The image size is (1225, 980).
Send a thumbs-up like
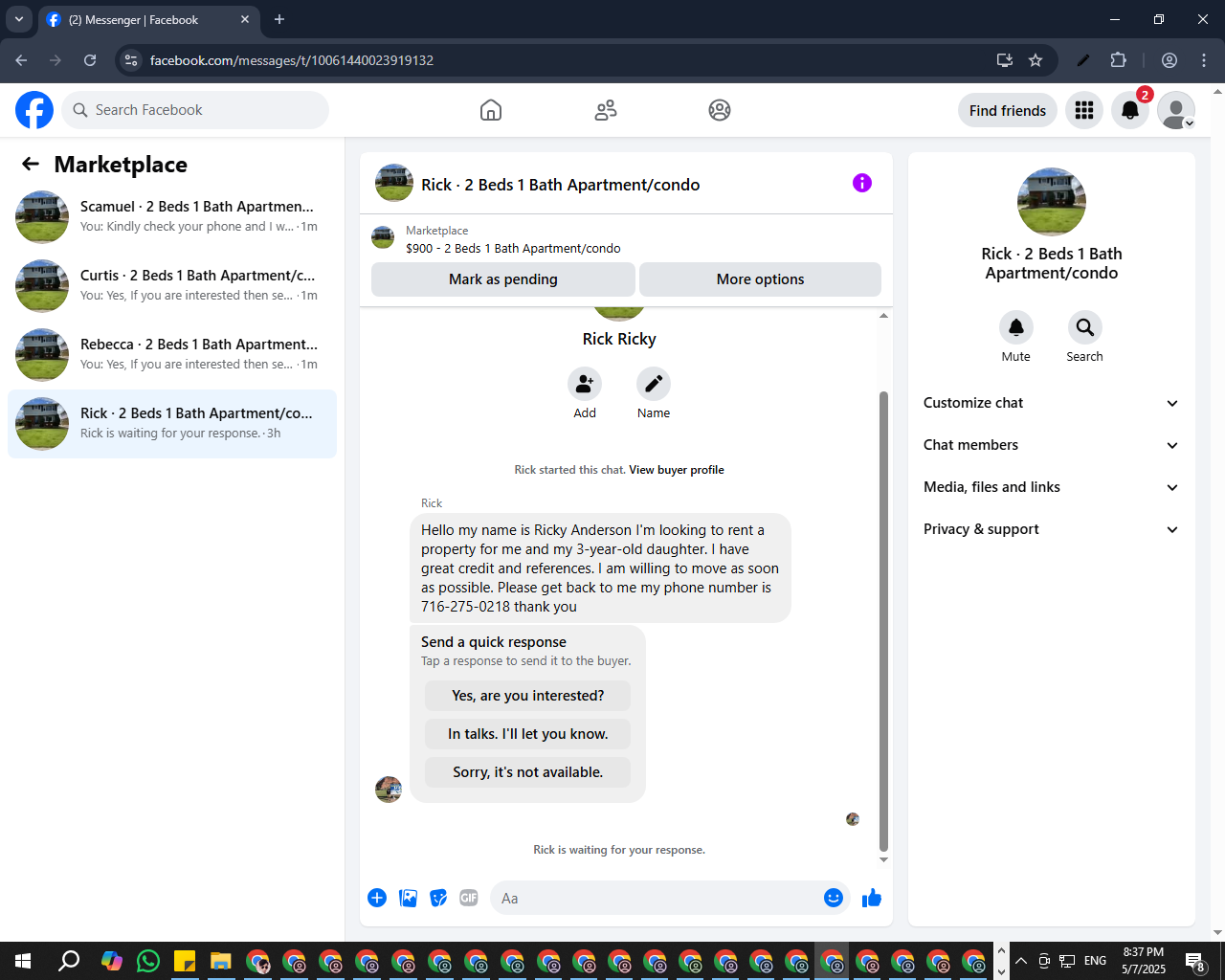(x=872, y=898)
